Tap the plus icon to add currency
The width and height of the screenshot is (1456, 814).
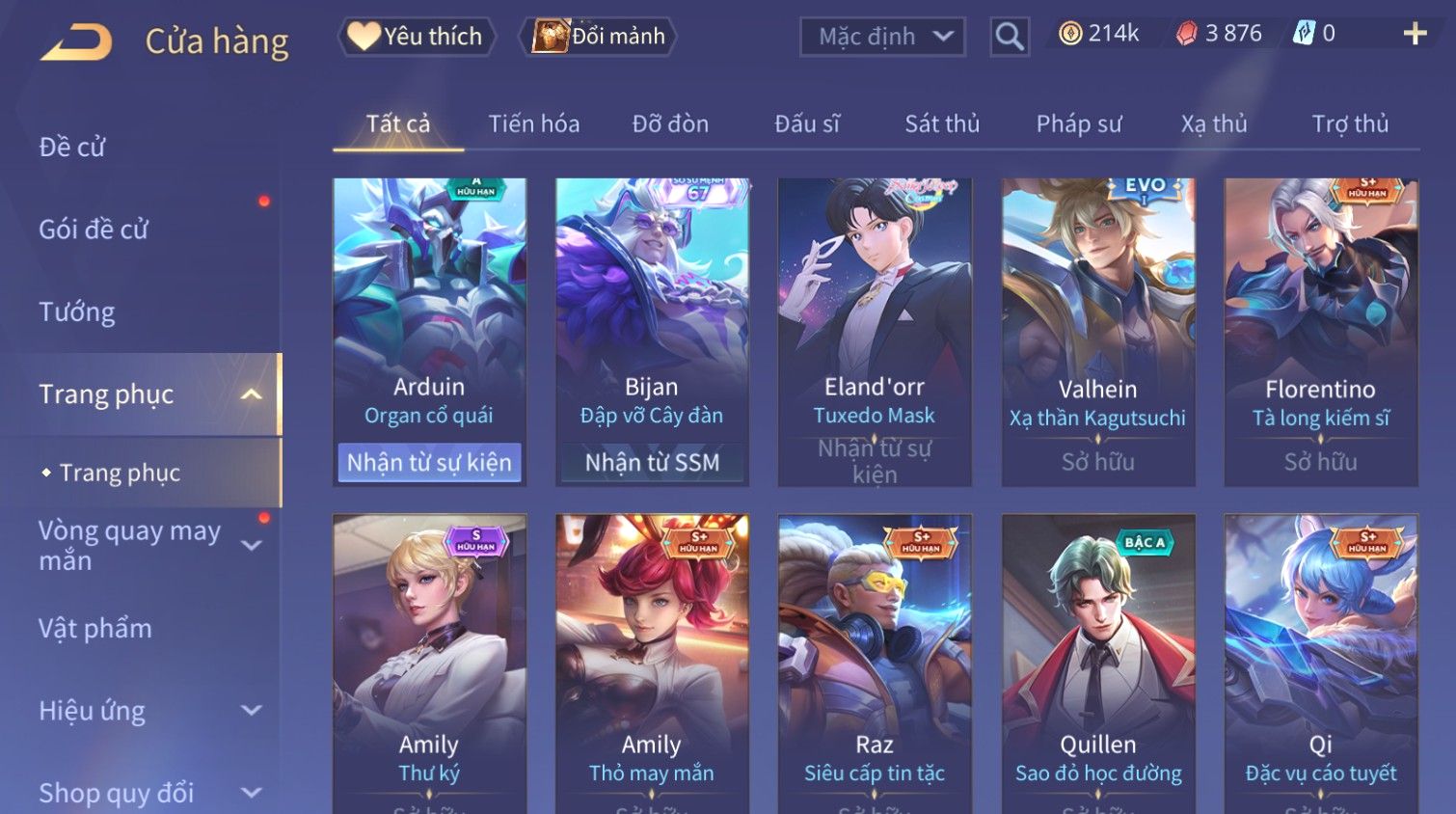pyautogui.click(x=1415, y=34)
